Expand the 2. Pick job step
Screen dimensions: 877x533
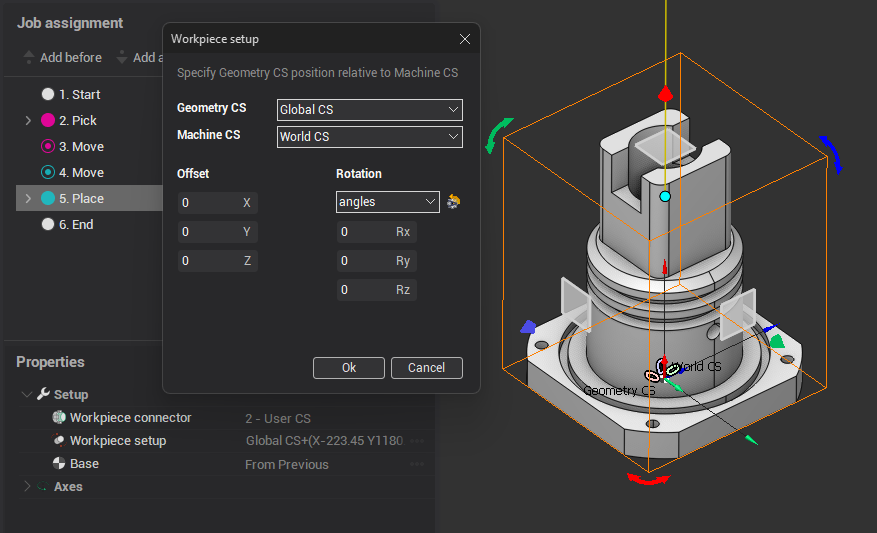click(x=28, y=121)
